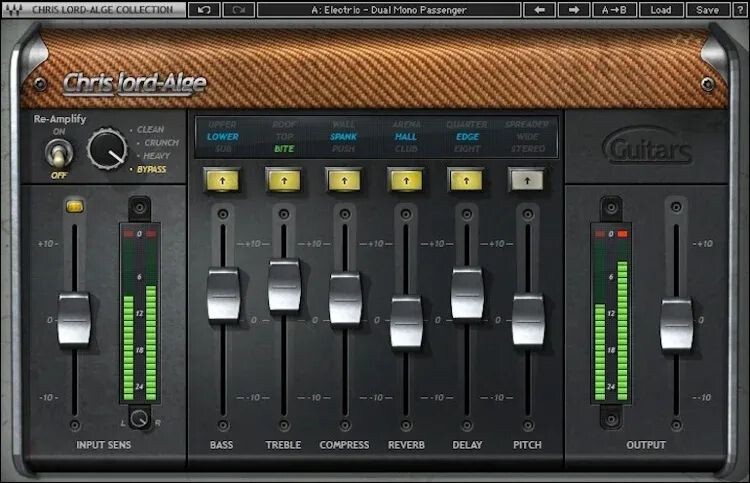Load the next preset with right arrow

coord(574,10)
